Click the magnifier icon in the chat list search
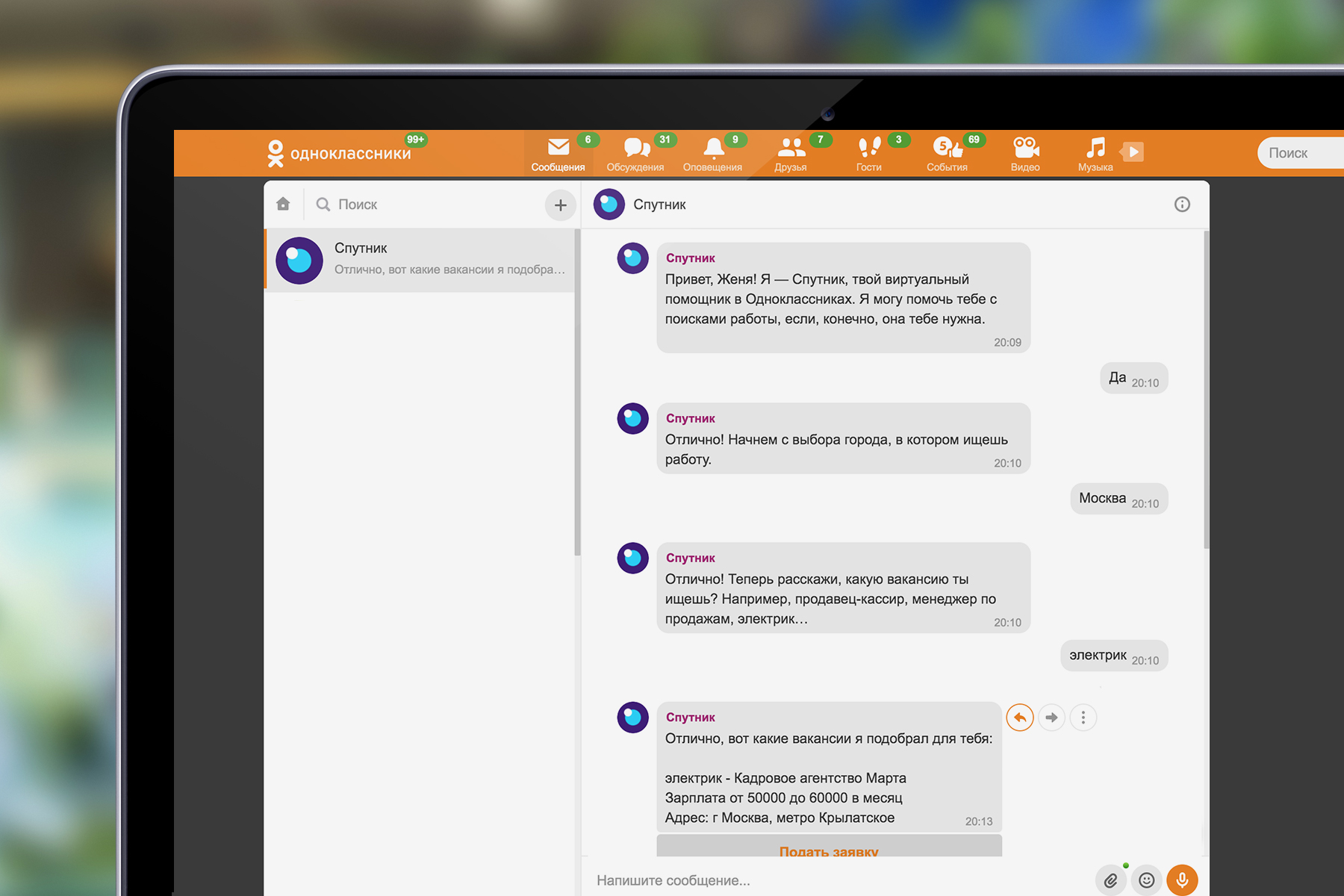This screenshot has width=1344, height=896. click(x=323, y=205)
